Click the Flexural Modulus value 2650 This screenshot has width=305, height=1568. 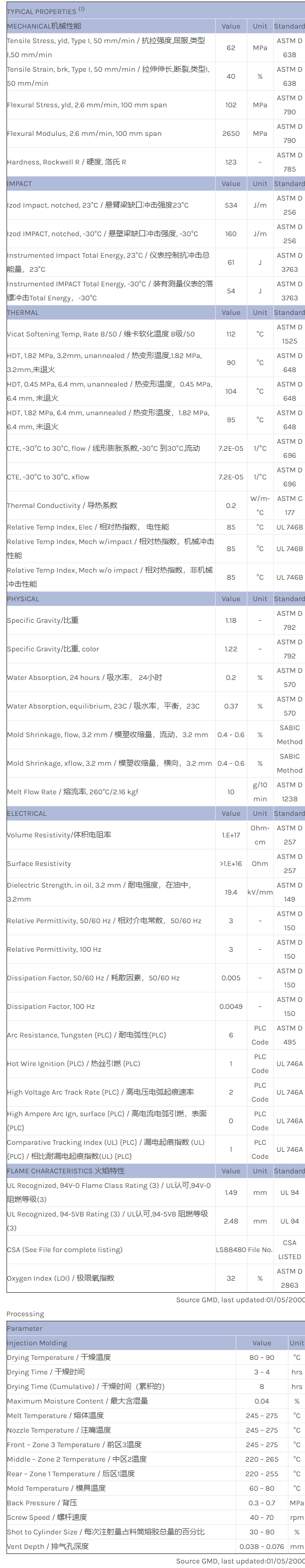tap(231, 134)
